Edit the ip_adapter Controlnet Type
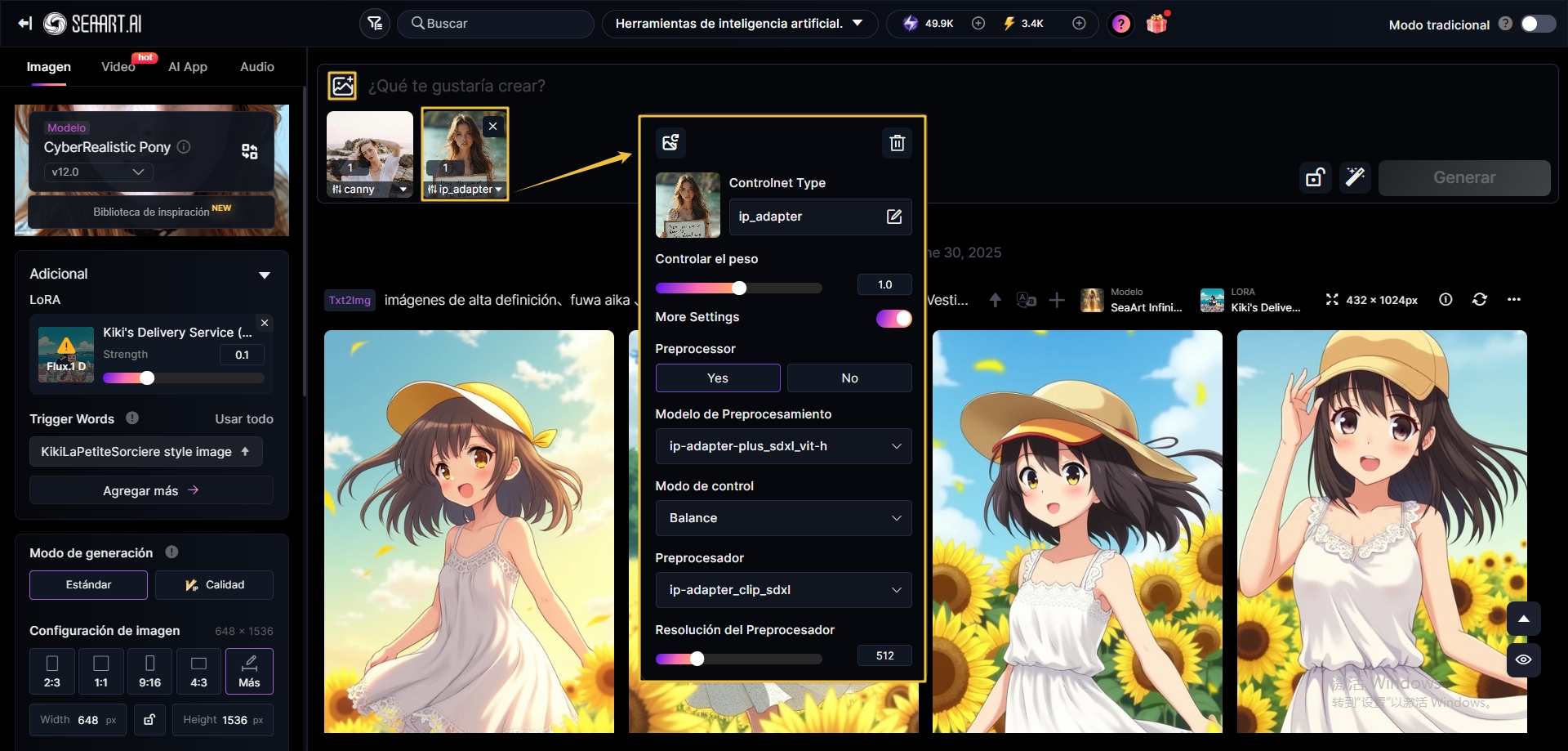 (x=894, y=217)
